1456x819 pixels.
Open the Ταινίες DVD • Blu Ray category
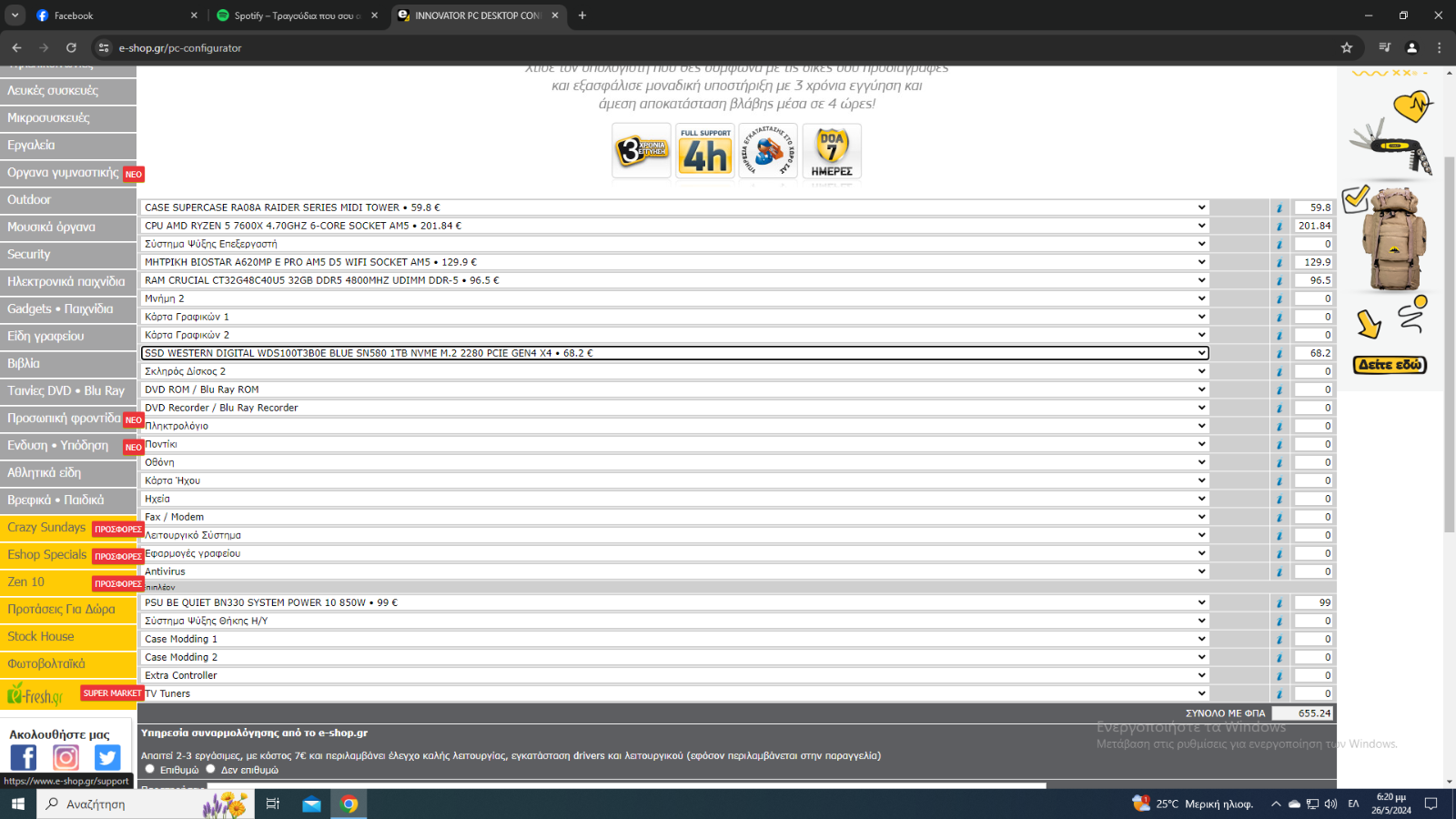[68, 391]
